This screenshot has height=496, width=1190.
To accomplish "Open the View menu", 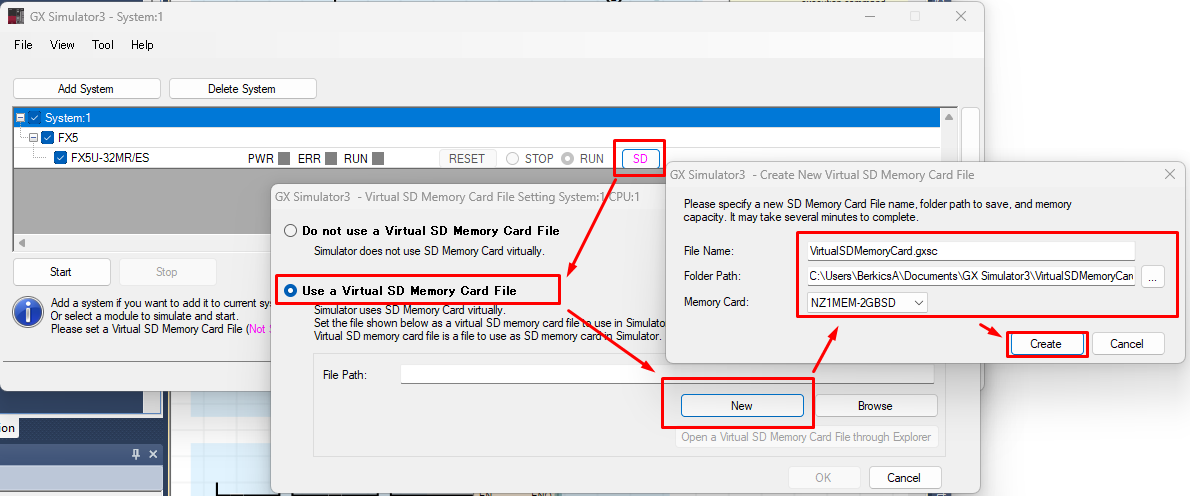I will point(62,45).
